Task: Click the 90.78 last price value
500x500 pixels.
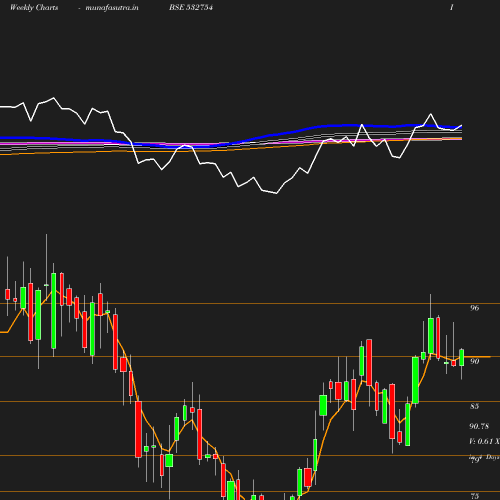Action: [x=479, y=426]
